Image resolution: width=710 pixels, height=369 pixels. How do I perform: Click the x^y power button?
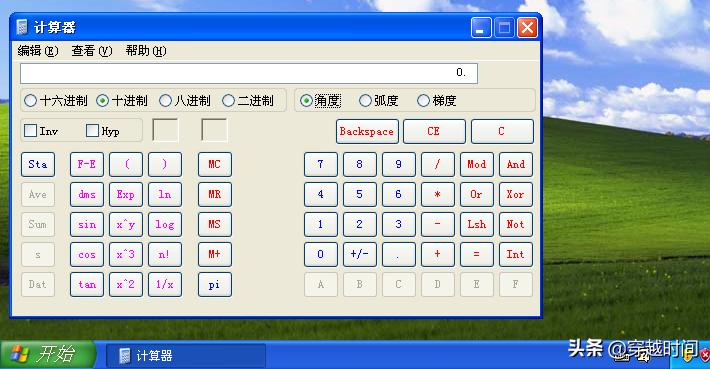(x=126, y=225)
